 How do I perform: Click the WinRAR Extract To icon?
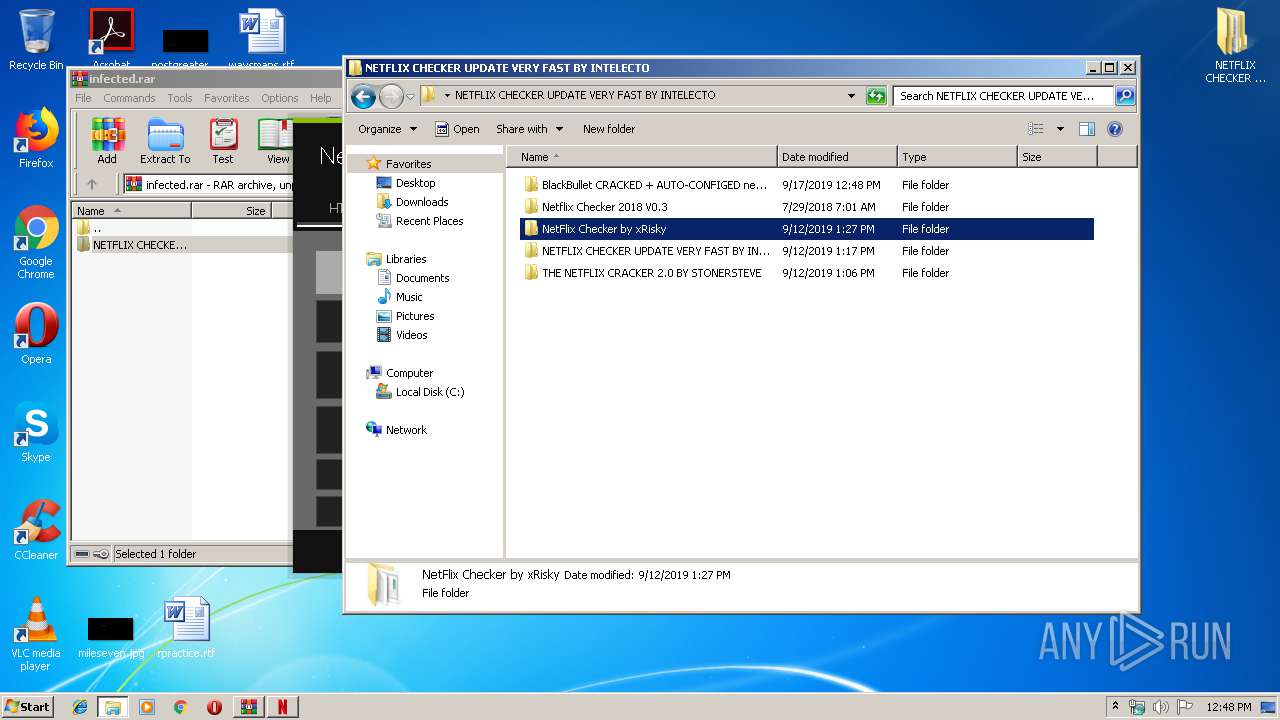[165, 141]
